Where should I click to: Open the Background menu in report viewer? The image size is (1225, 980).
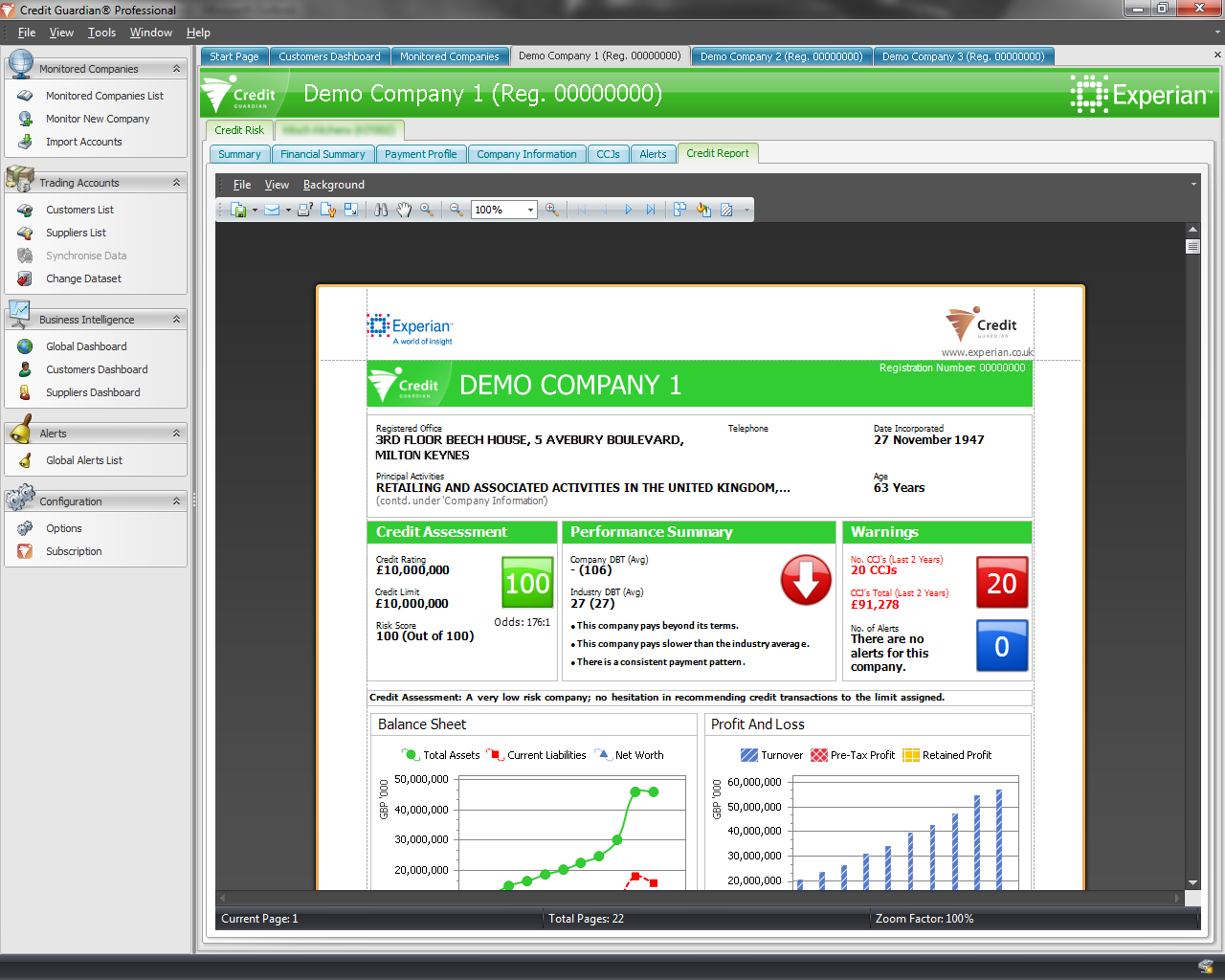[334, 185]
